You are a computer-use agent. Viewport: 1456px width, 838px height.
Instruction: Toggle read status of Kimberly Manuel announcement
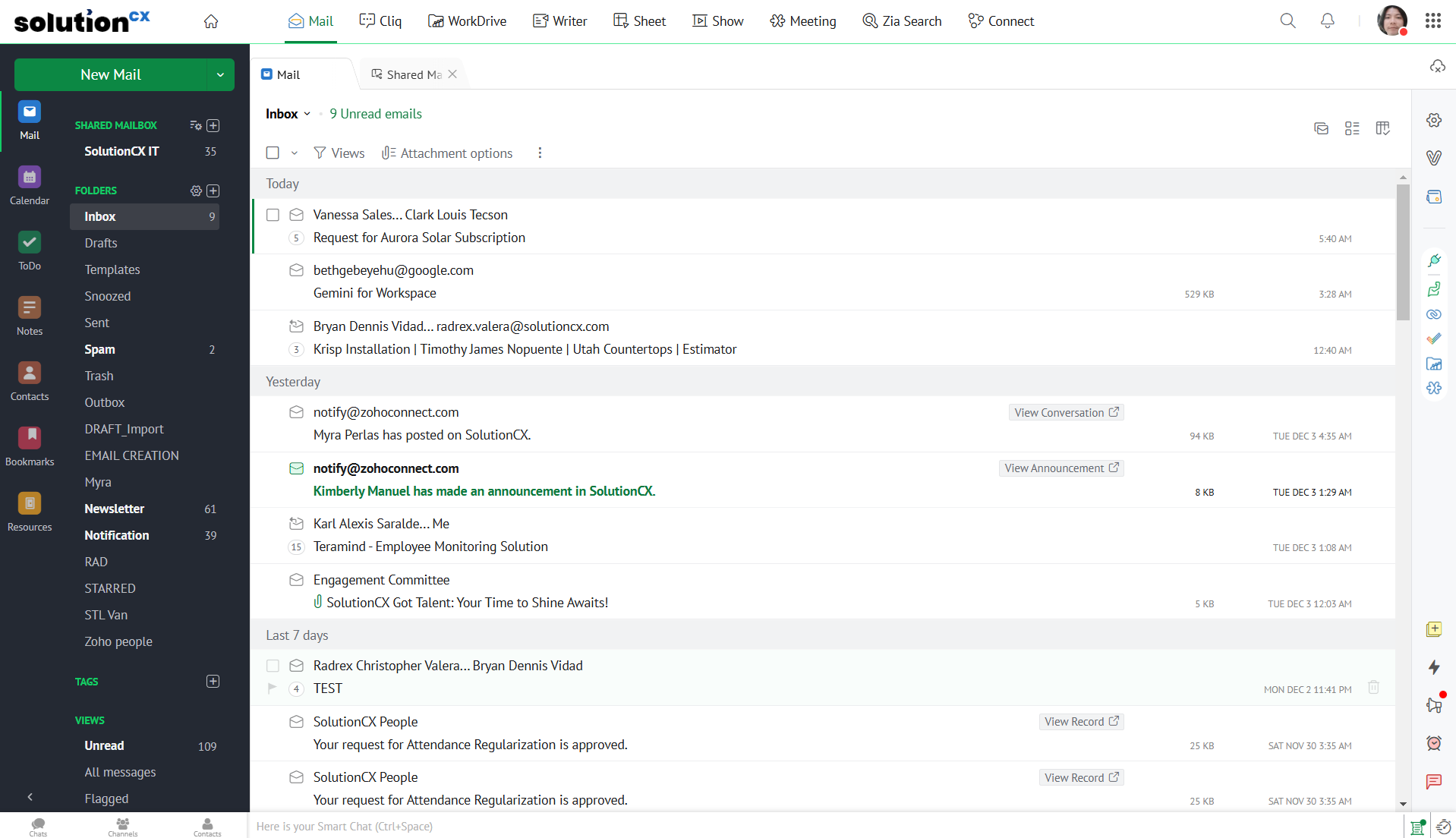(x=296, y=468)
